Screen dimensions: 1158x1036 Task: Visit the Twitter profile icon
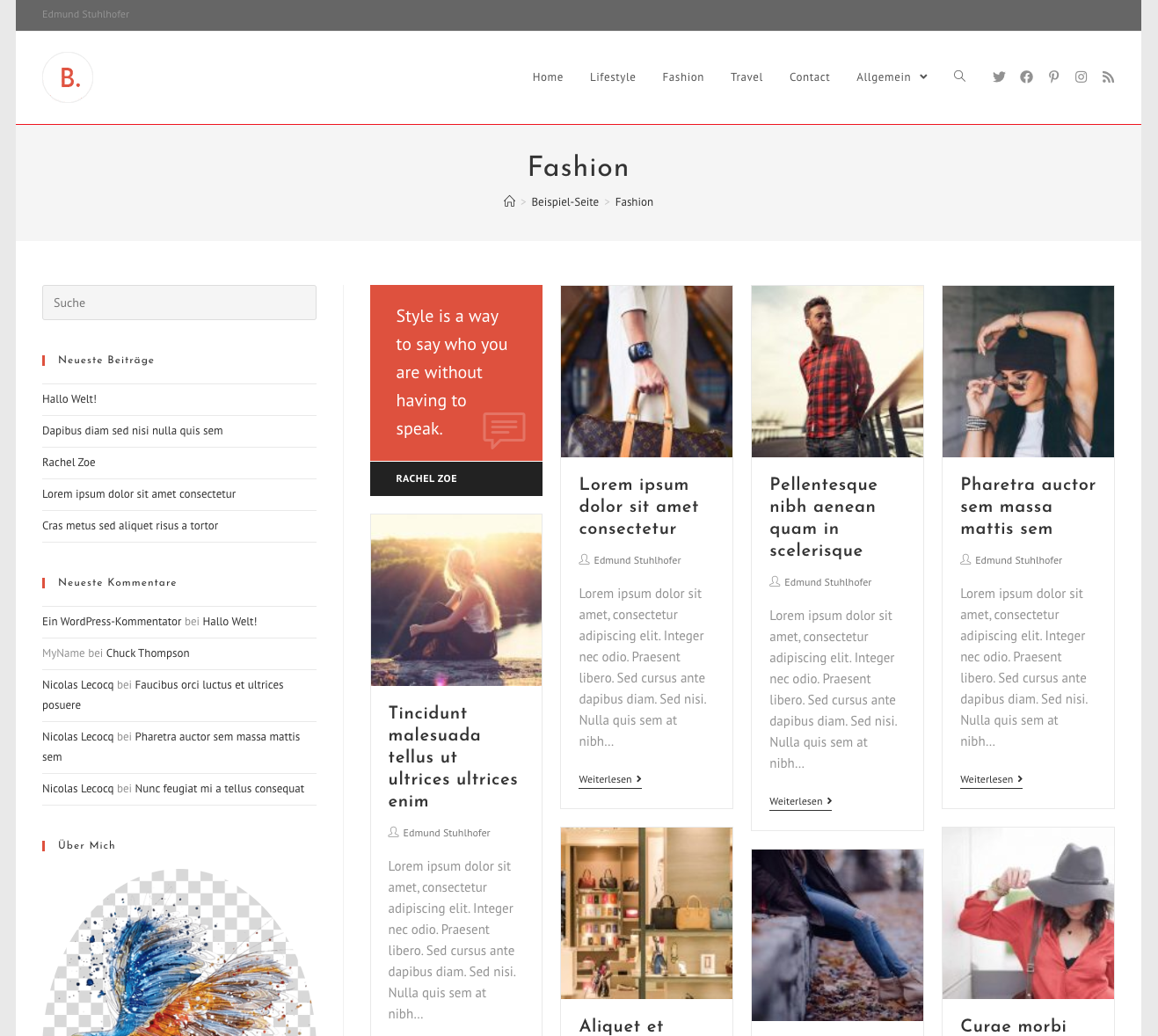(999, 77)
